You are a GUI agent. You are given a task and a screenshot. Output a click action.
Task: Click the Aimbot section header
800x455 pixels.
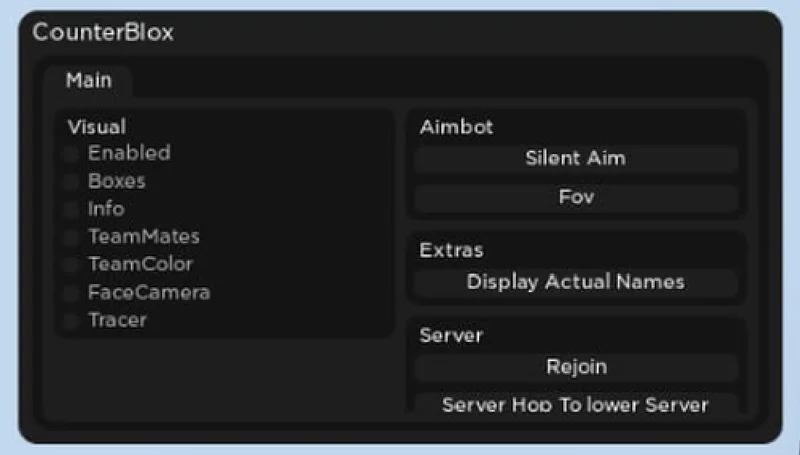[456, 127]
